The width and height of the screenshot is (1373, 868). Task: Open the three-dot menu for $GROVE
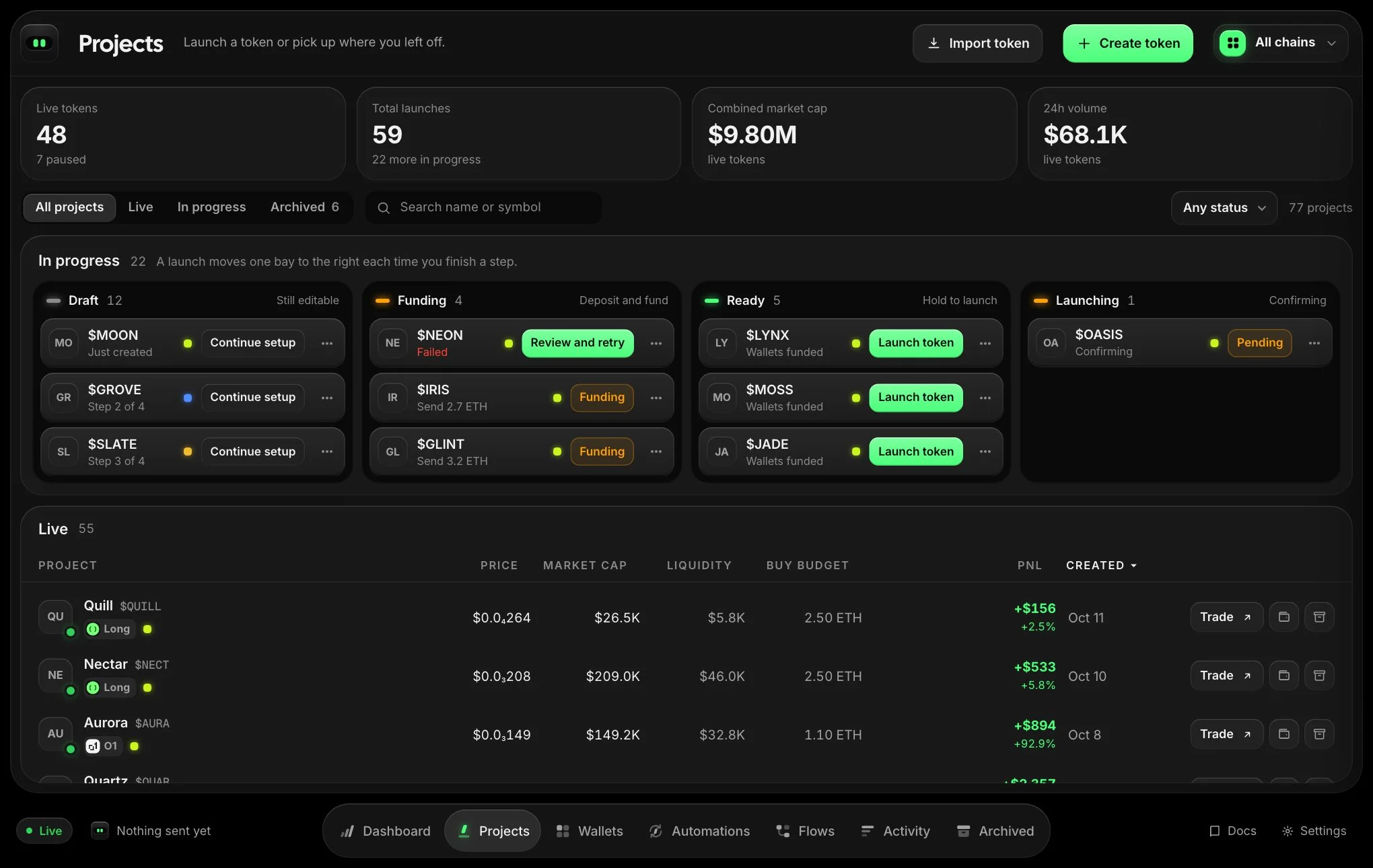coord(327,398)
